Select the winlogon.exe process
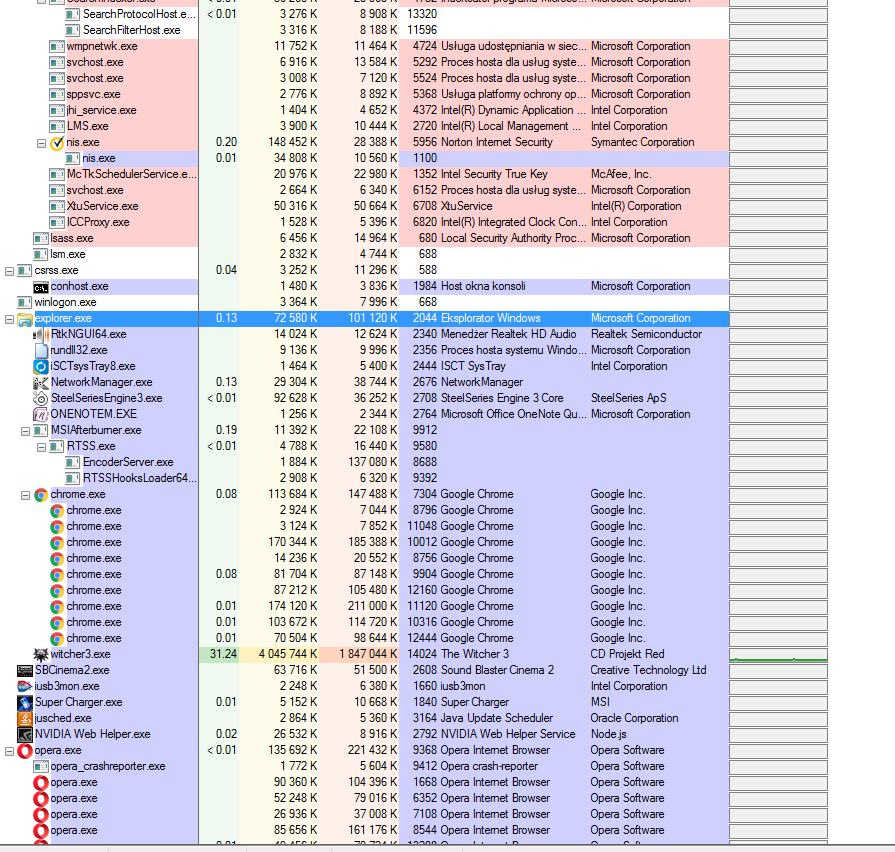The image size is (895, 852). (x=364, y=302)
